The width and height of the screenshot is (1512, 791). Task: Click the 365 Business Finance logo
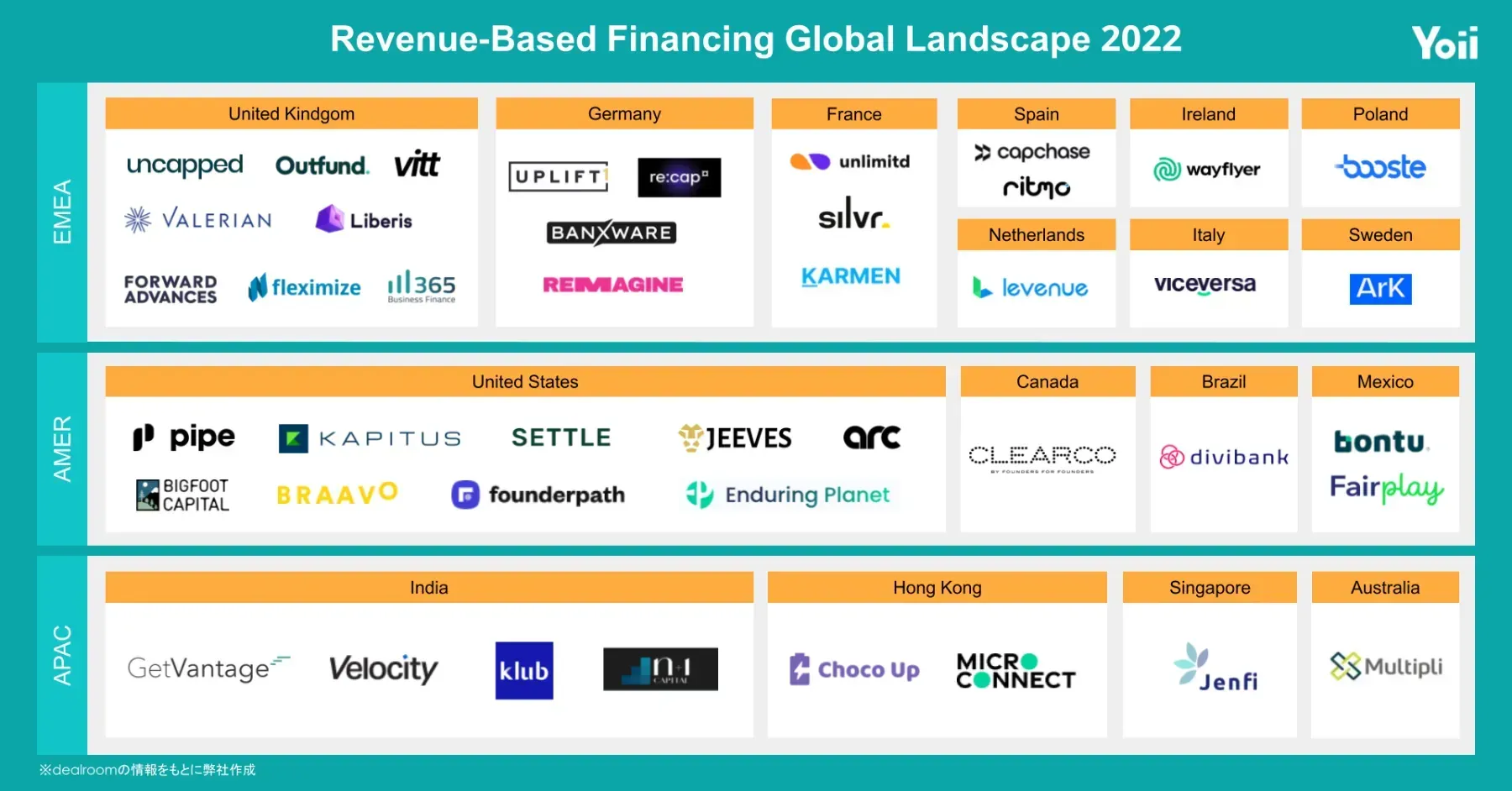(422, 286)
